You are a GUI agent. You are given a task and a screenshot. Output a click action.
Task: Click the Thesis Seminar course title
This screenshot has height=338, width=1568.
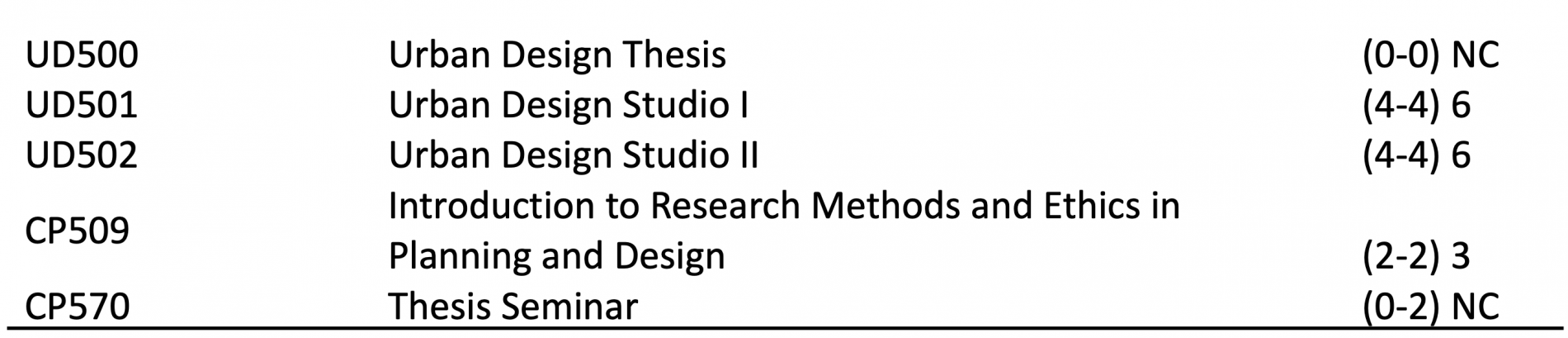[513, 307]
